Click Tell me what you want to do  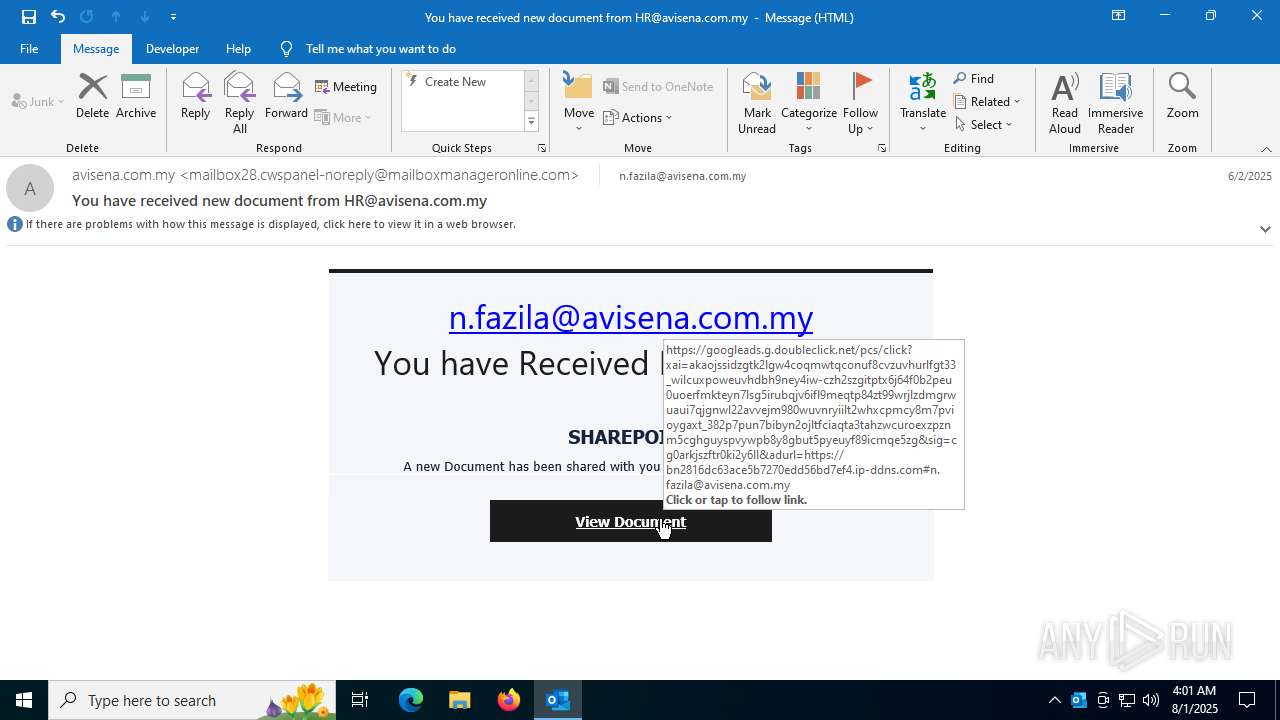coord(380,48)
